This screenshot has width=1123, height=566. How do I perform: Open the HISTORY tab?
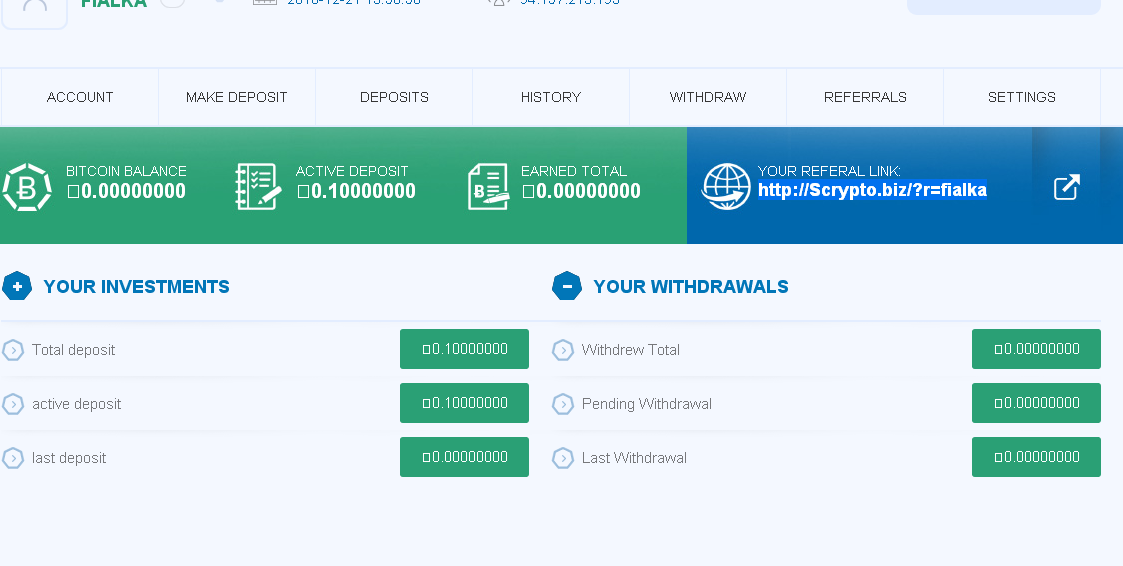coord(551,97)
